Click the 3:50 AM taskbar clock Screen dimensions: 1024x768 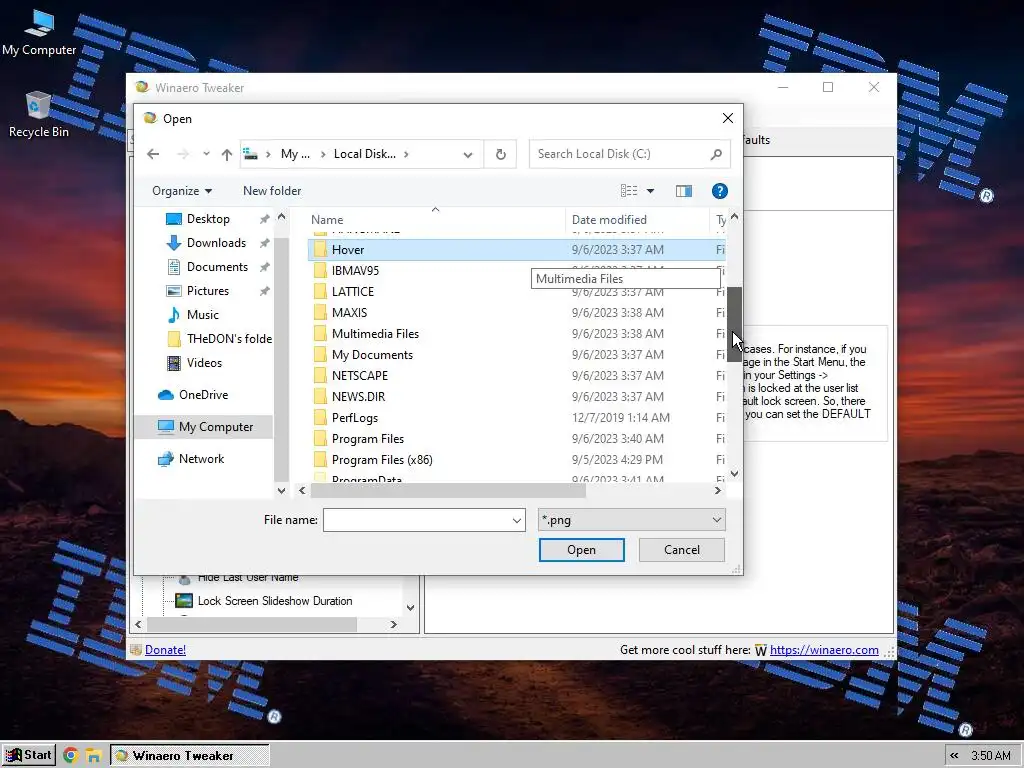point(991,756)
